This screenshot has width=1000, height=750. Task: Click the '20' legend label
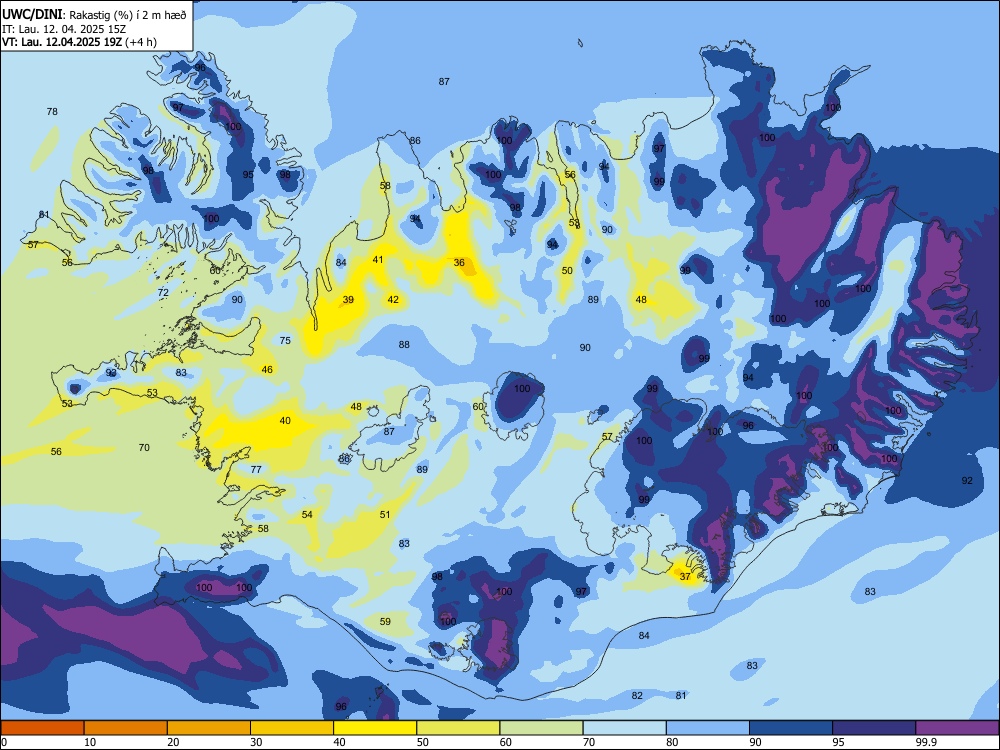tap(173, 742)
